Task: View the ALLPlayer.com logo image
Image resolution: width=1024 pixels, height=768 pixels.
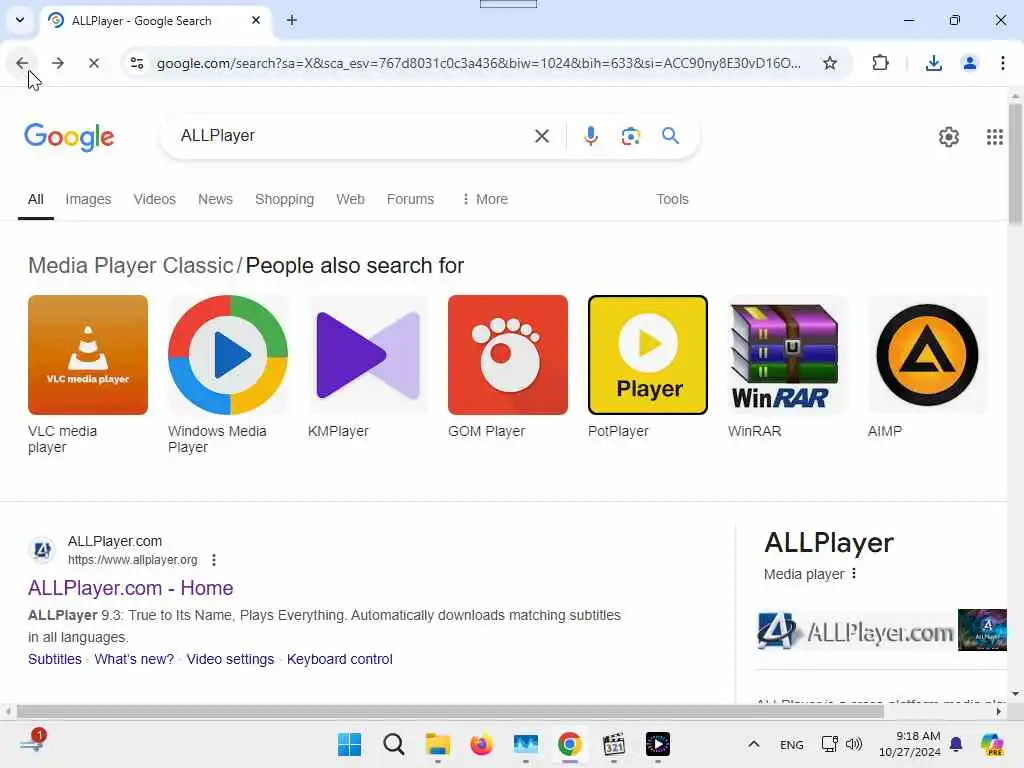Action: pos(857,631)
